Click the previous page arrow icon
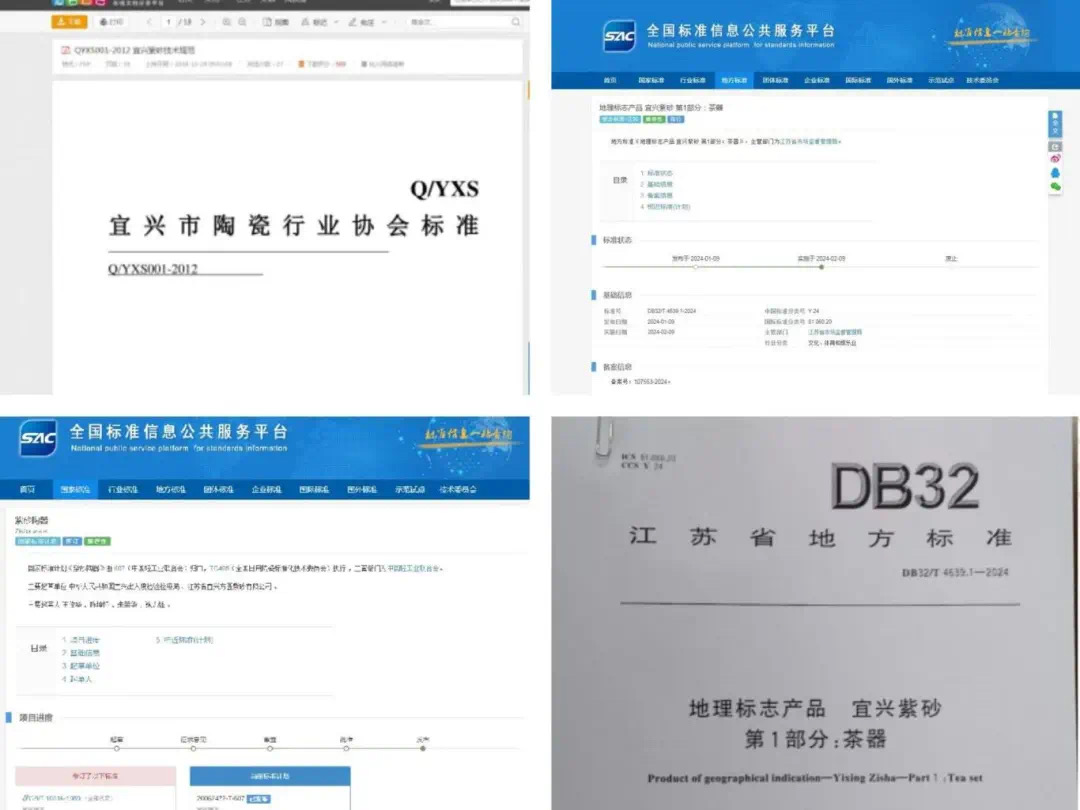The height and width of the screenshot is (810, 1080). click(148, 21)
